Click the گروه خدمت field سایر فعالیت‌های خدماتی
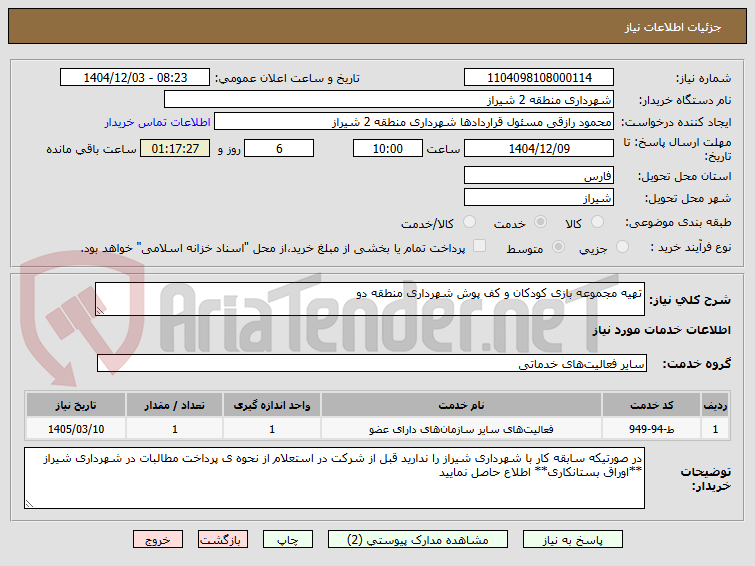The height and width of the screenshot is (566, 755). click(x=372, y=363)
